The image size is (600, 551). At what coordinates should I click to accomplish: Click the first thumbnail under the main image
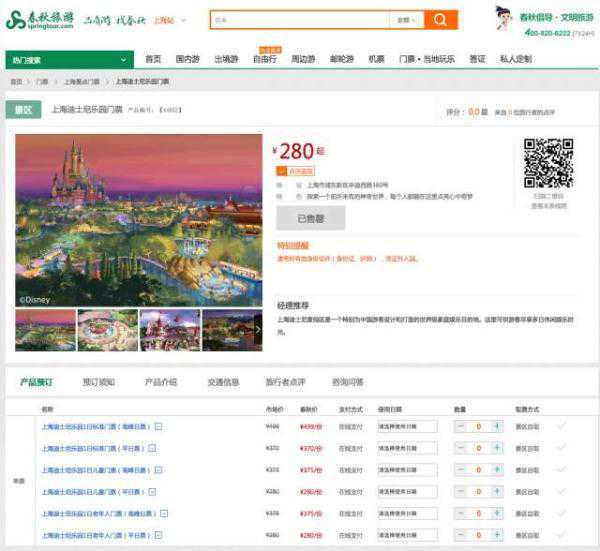tap(45, 331)
